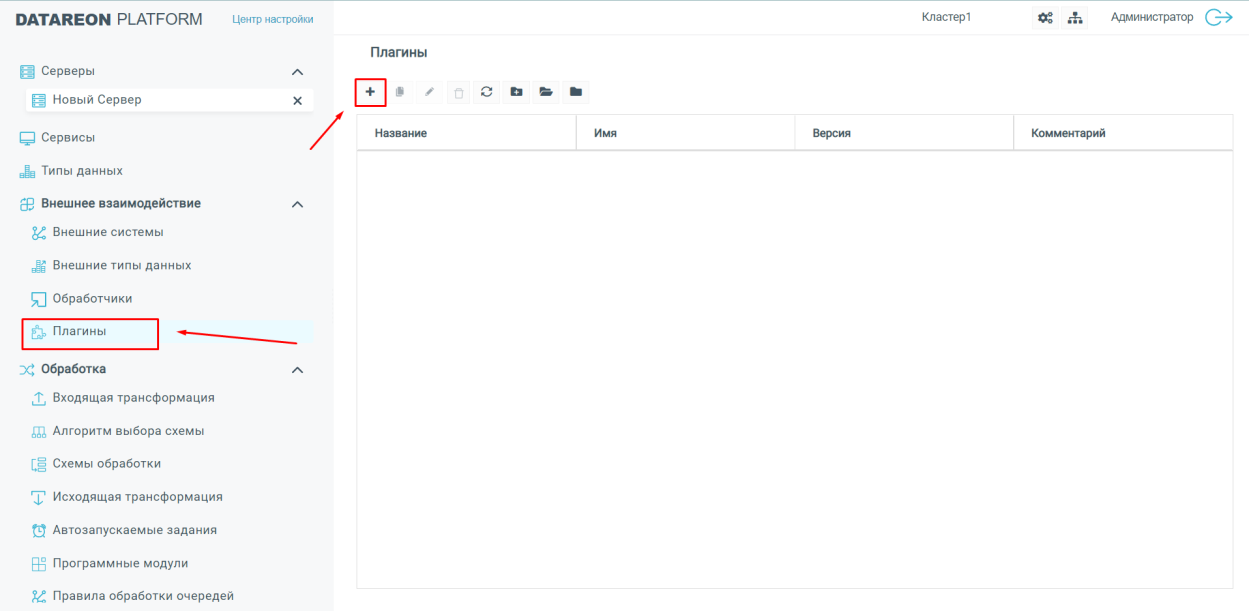Click the add-folder icon with plus sign
The image size is (1249, 611).
pyautogui.click(x=516, y=92)
